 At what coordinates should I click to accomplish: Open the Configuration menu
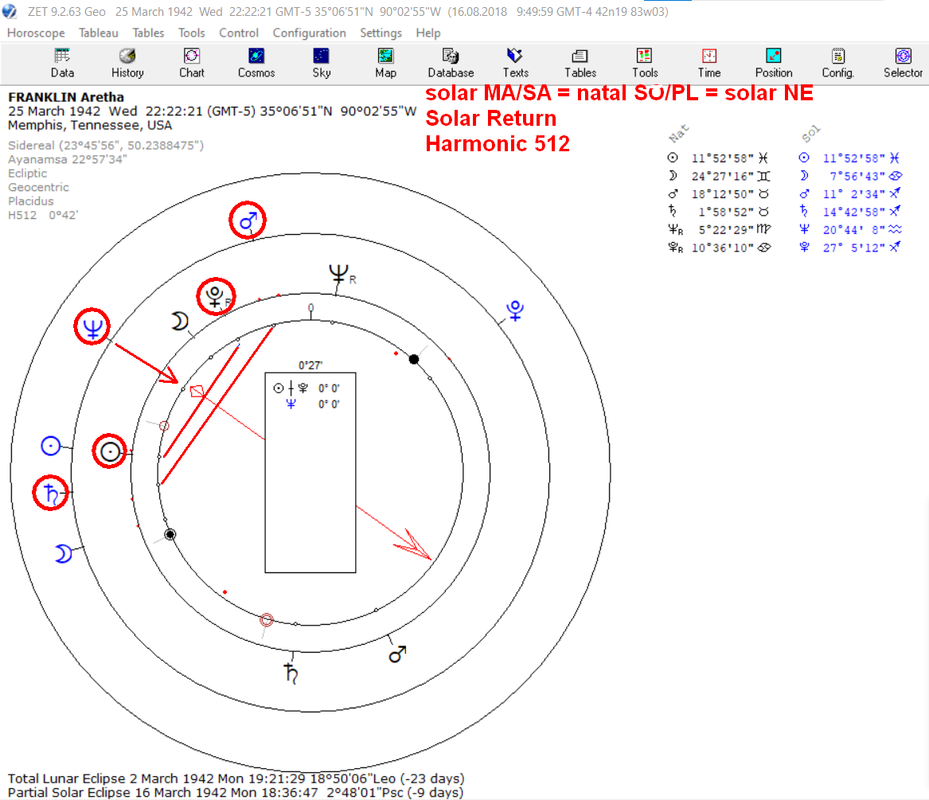coord(309,33)
